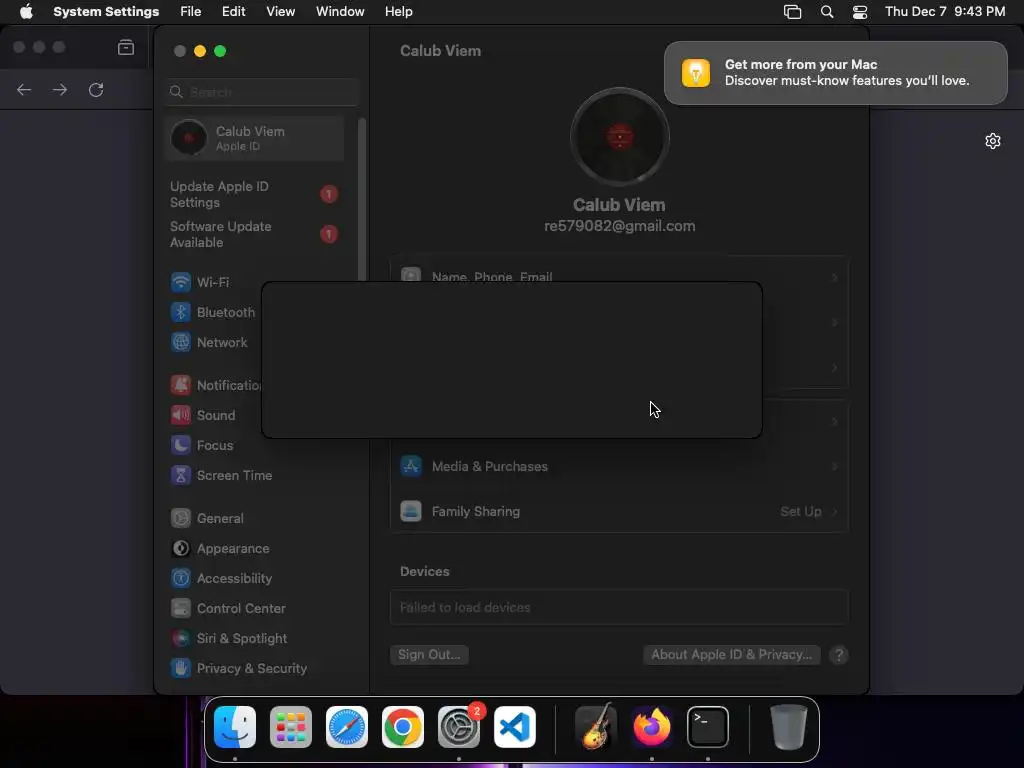Open Control Center in menu bar
The image size is (1024, 768).
click(x=860, y=12)
